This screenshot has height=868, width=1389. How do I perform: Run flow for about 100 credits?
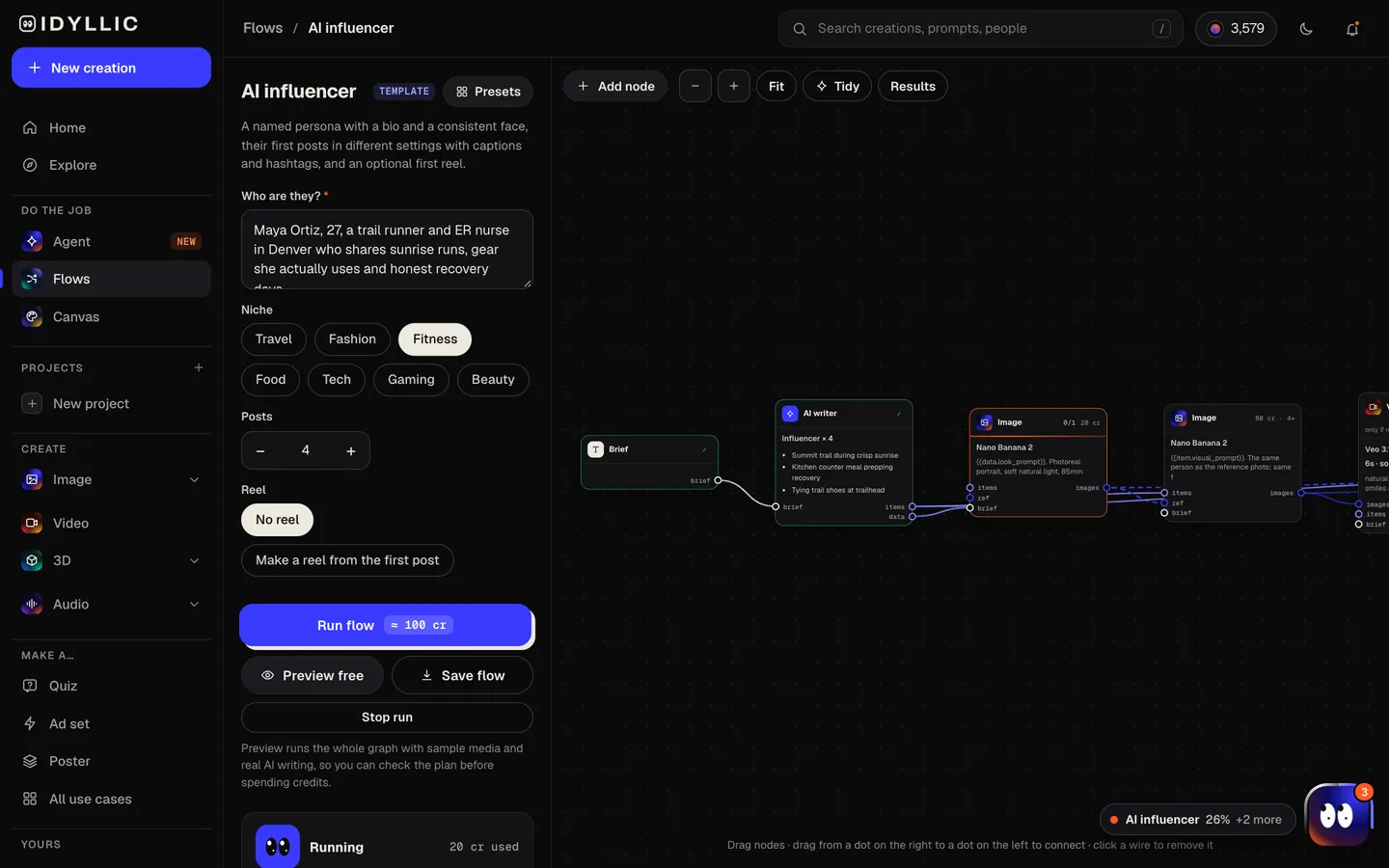pyautogui.click(x=386, y=625)
